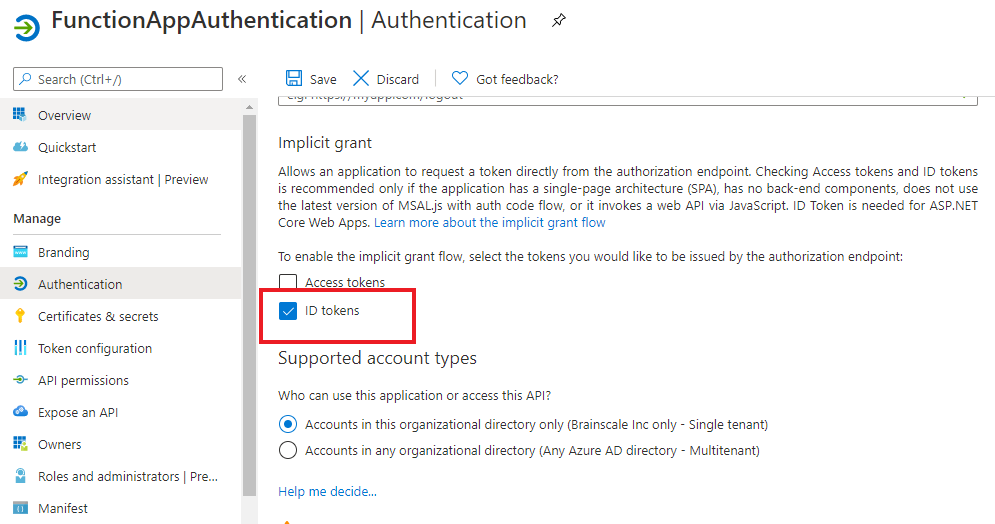
Task: Open Certificates & secrets
Action: pyautogui.click(x=121, y=316)
